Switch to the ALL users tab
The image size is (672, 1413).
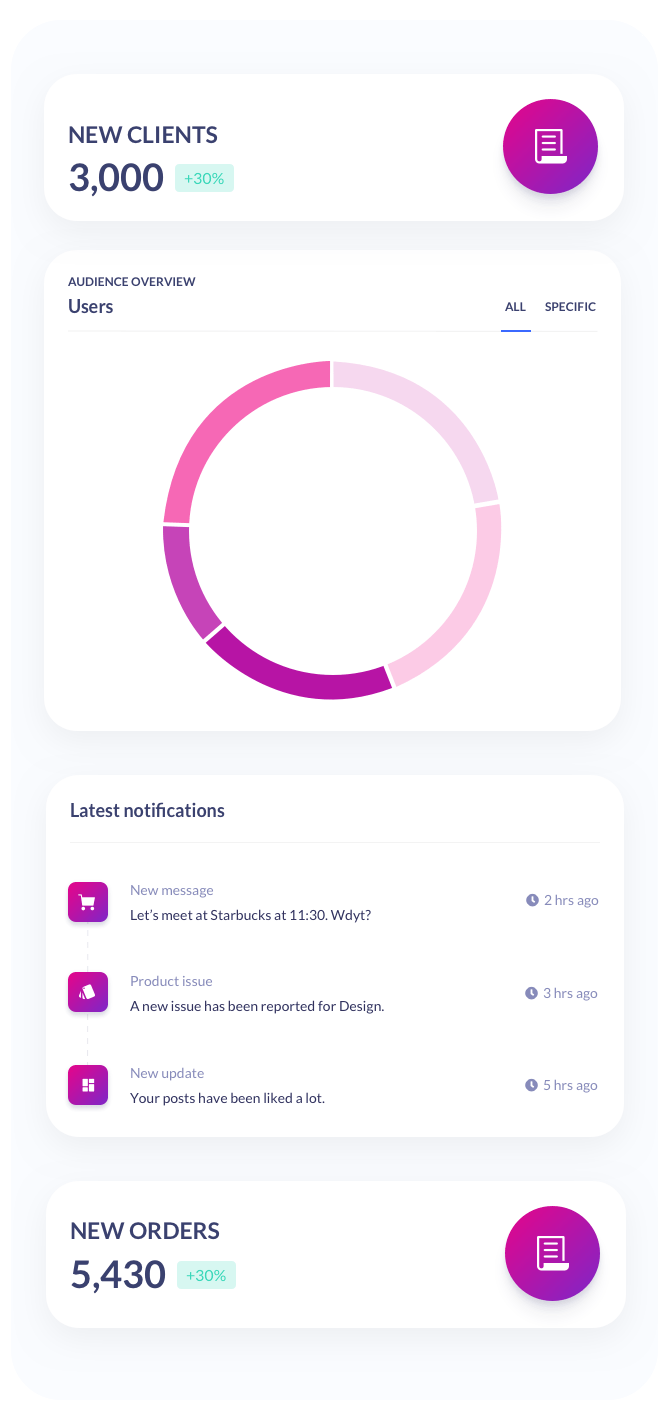click(x=515, y=307)
